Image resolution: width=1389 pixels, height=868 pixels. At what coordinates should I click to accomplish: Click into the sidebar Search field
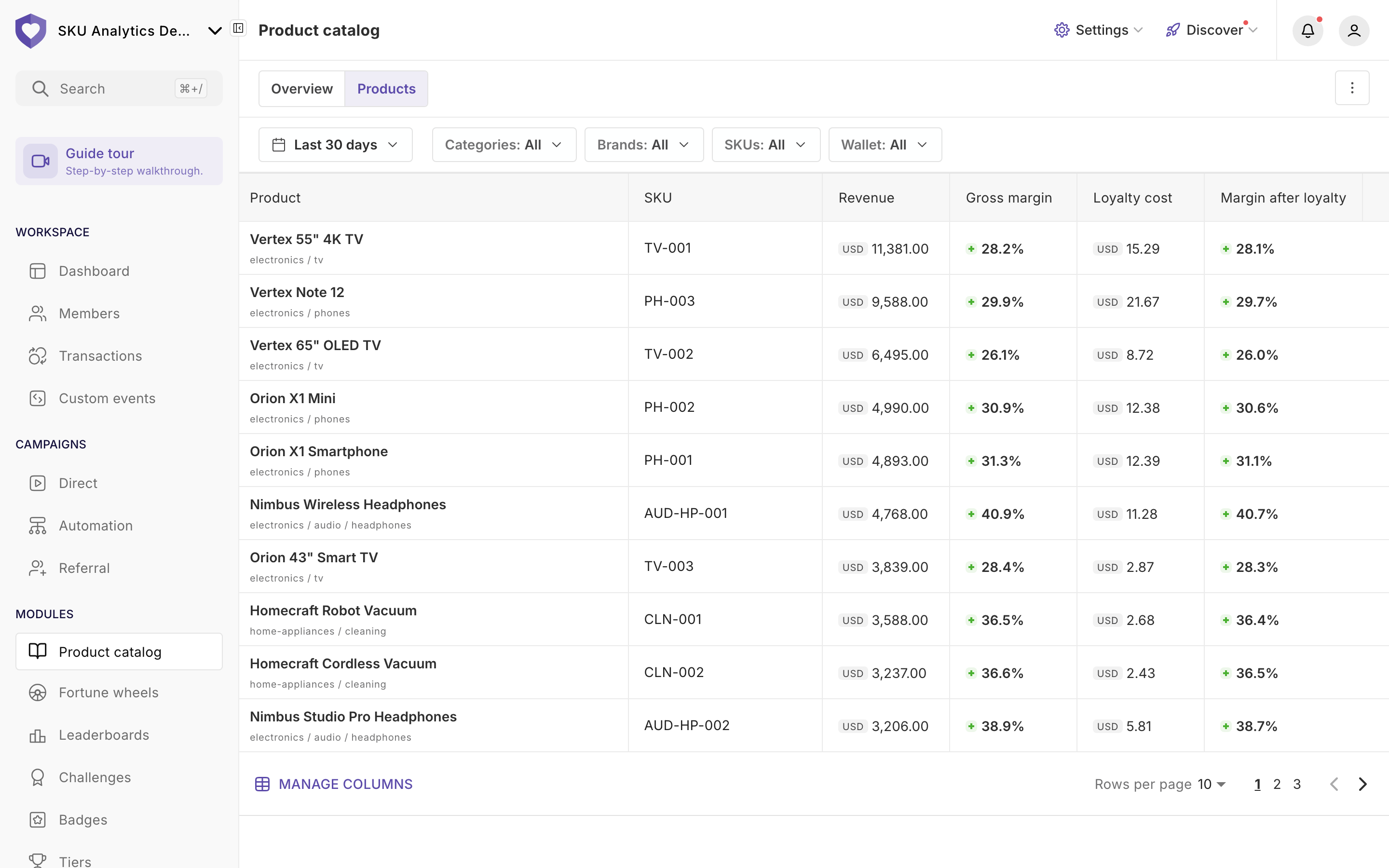pos(119,88)
